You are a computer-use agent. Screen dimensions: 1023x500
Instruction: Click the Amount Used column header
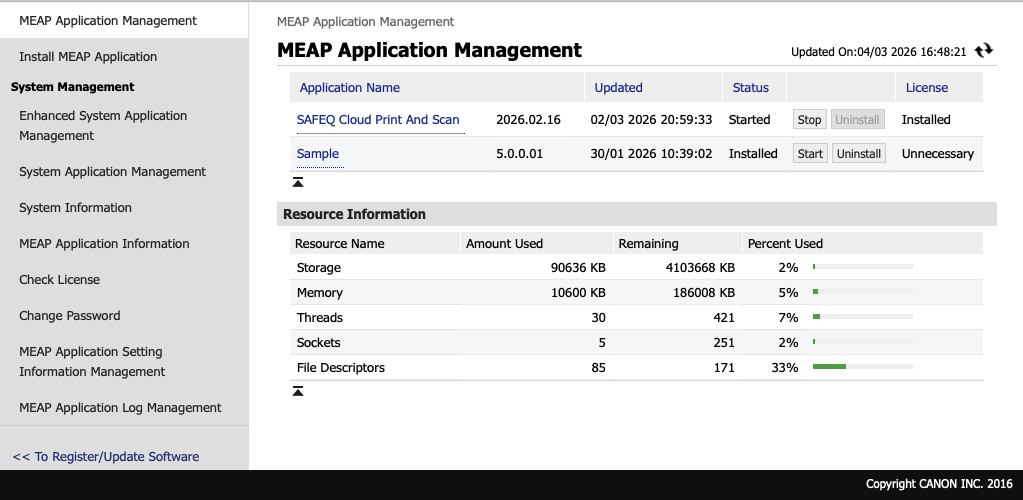tap(504, 243)
